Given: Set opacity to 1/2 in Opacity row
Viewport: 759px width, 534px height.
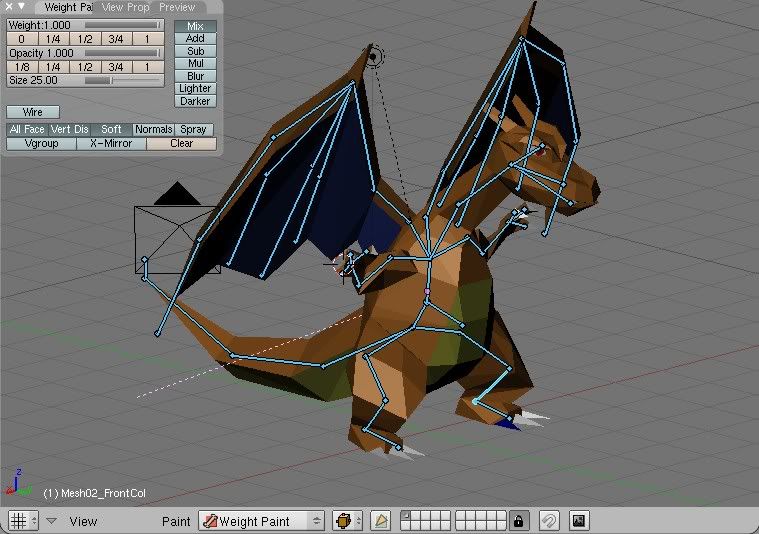Looking at the screenshot, I should click(85, 67).
